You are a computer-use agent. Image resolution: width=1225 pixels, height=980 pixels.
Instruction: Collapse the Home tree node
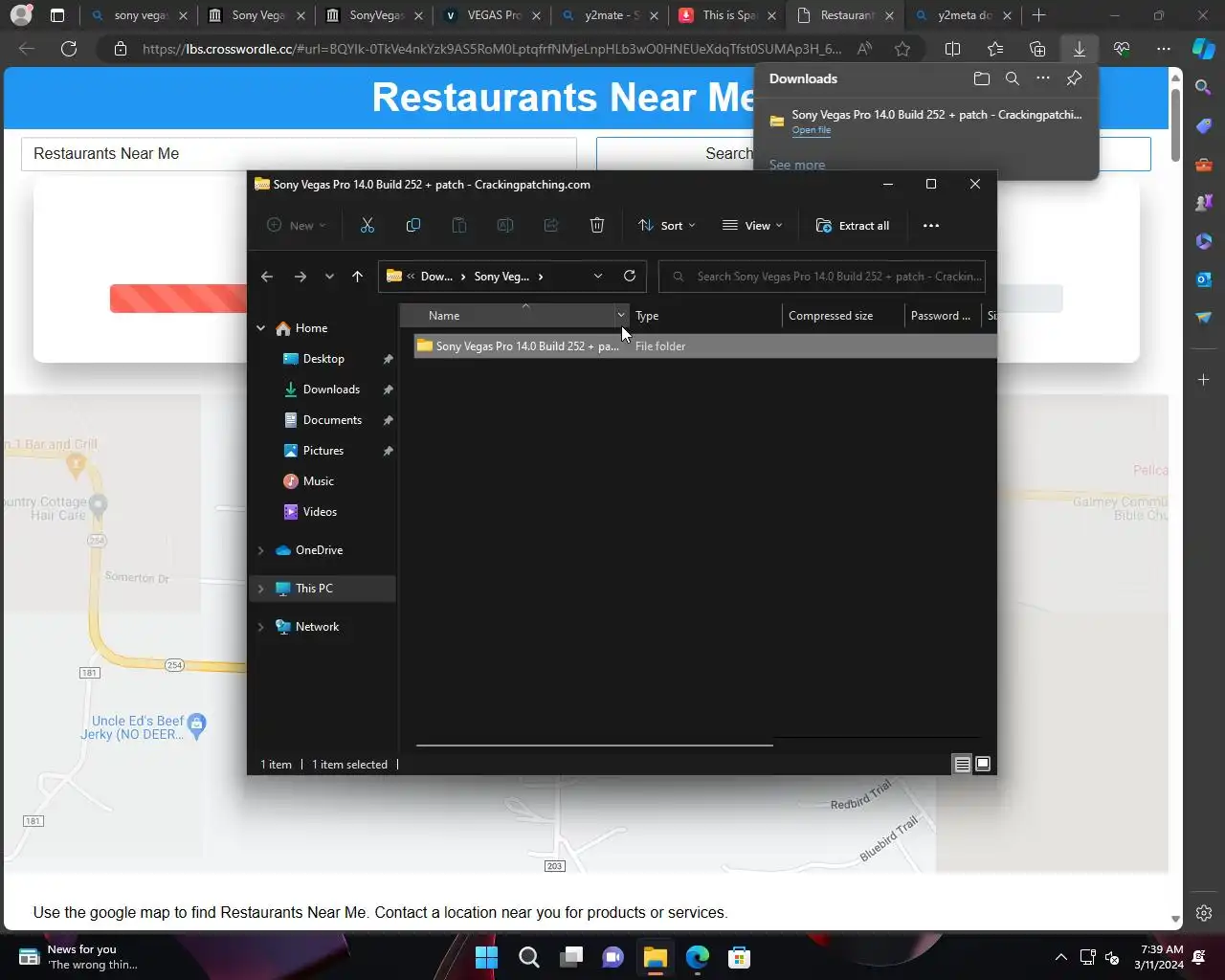(260, 328)
